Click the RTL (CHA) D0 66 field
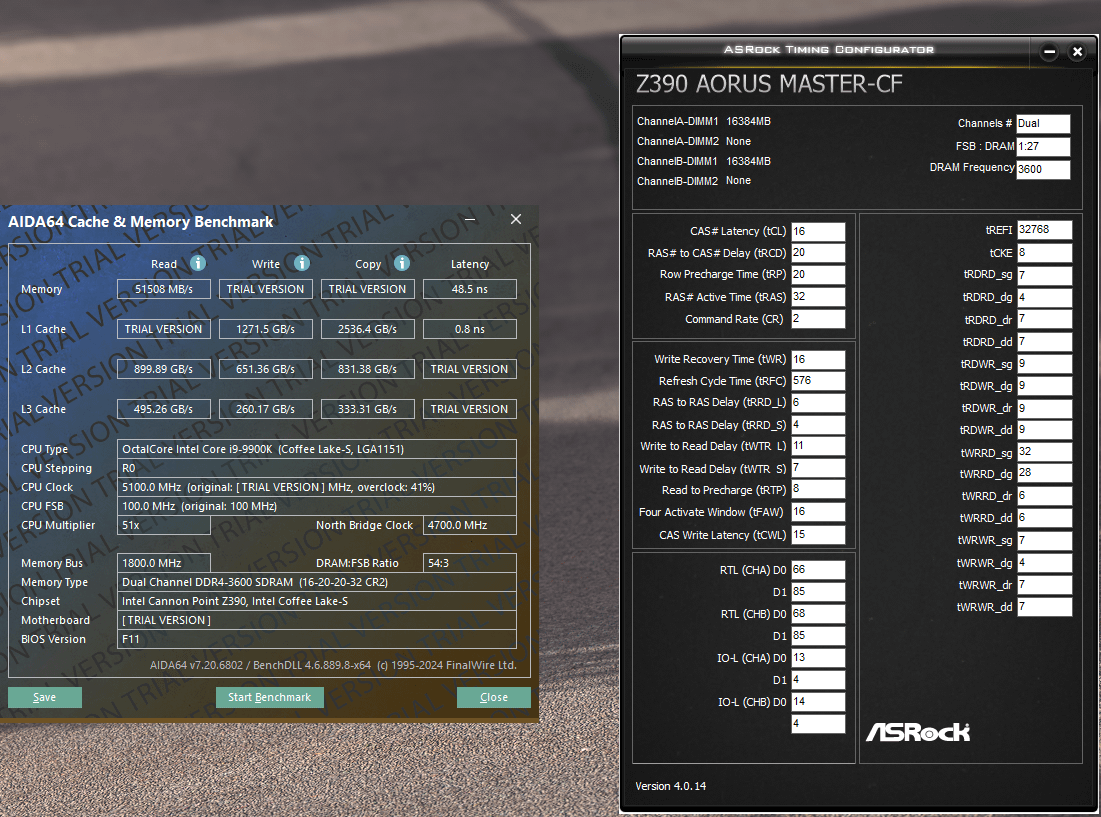Screen dimensions: 1101x817 point(818,570)
